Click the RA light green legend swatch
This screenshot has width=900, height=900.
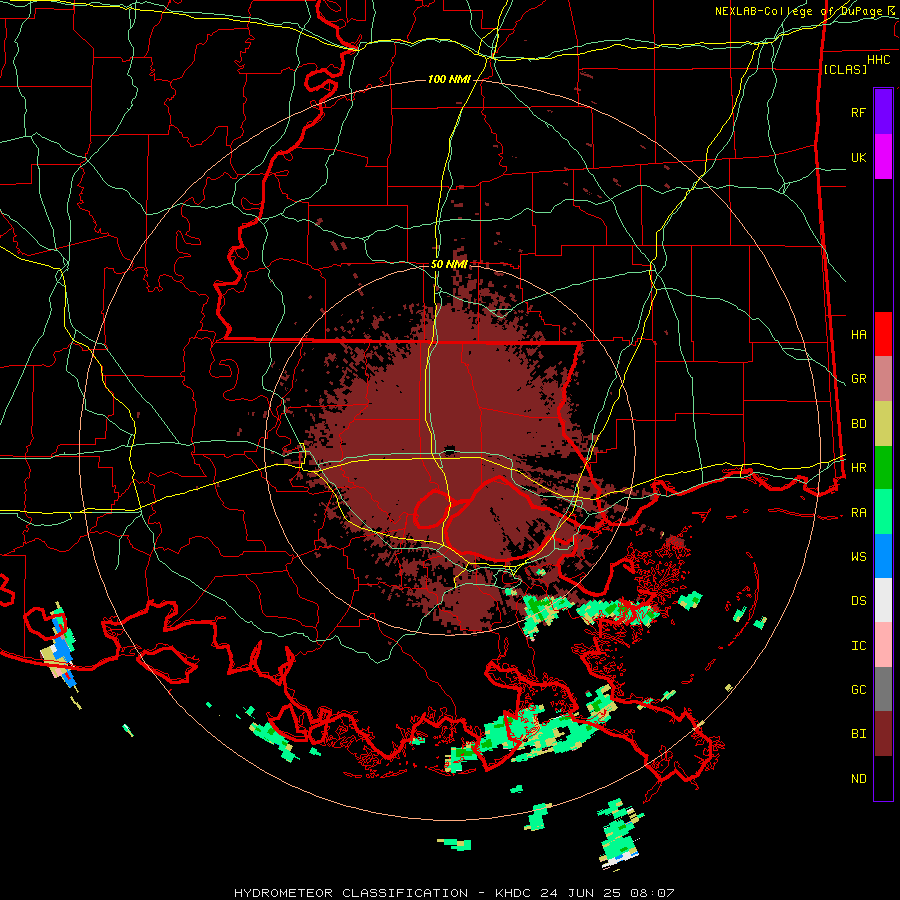pos(883,512)
